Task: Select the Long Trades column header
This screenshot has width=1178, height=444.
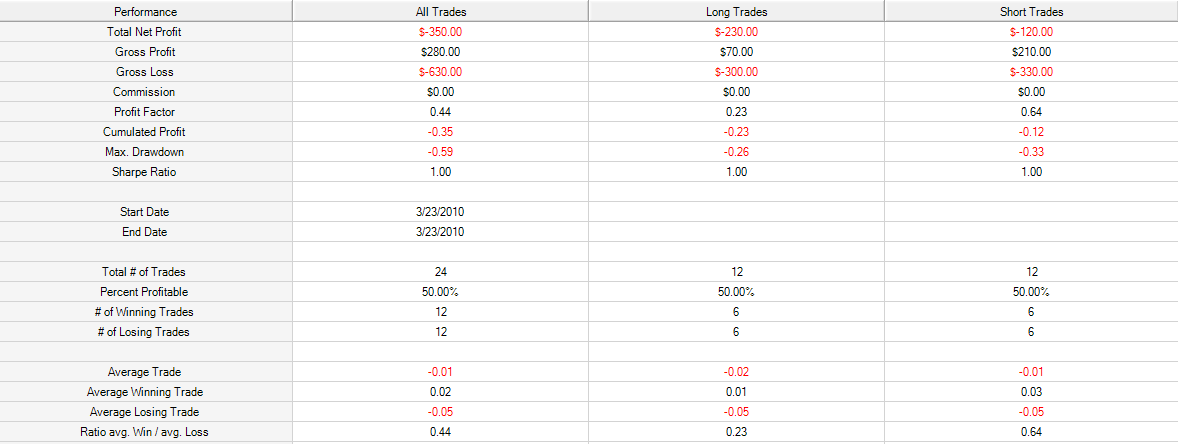Action: pyautogui.click(x=736, y=12)
